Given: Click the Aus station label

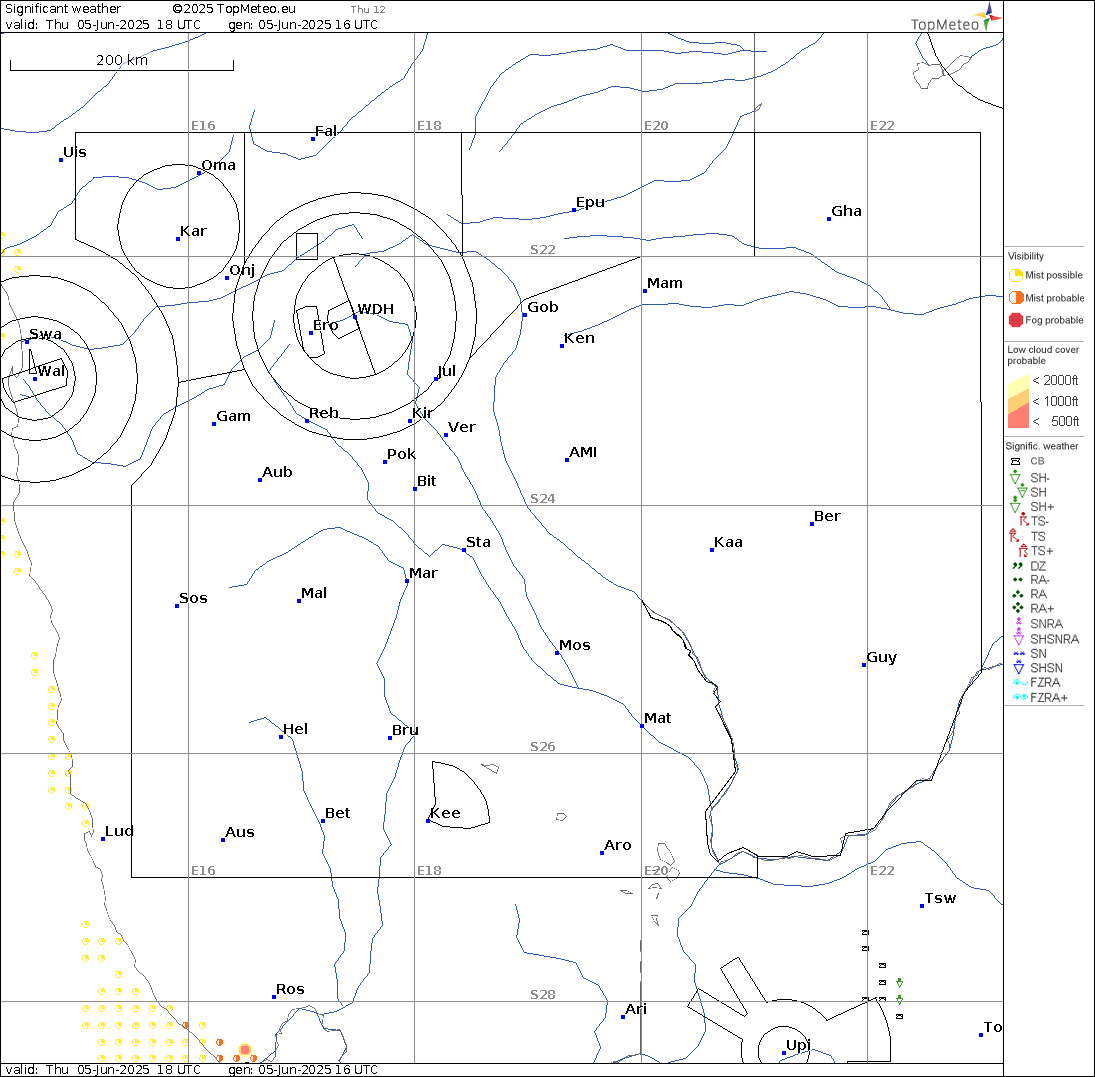Looking at the screenshot, I should (240, 832).
